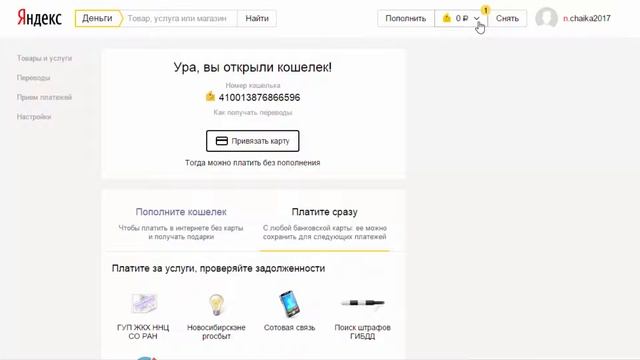Click the Пополнить button in header

[x=406, y=18]
